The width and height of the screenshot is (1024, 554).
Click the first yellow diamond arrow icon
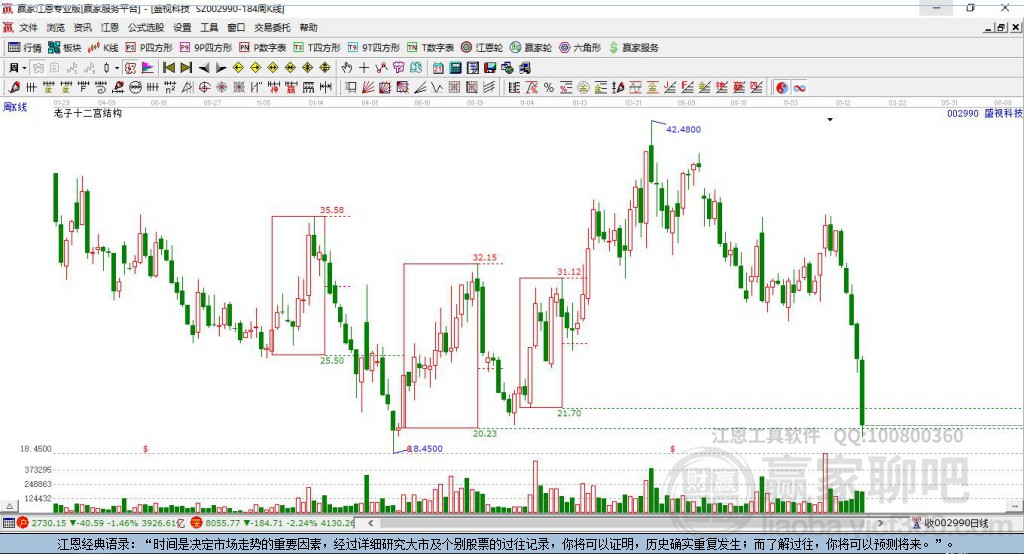pyautogui.click(x=238, y=68)
